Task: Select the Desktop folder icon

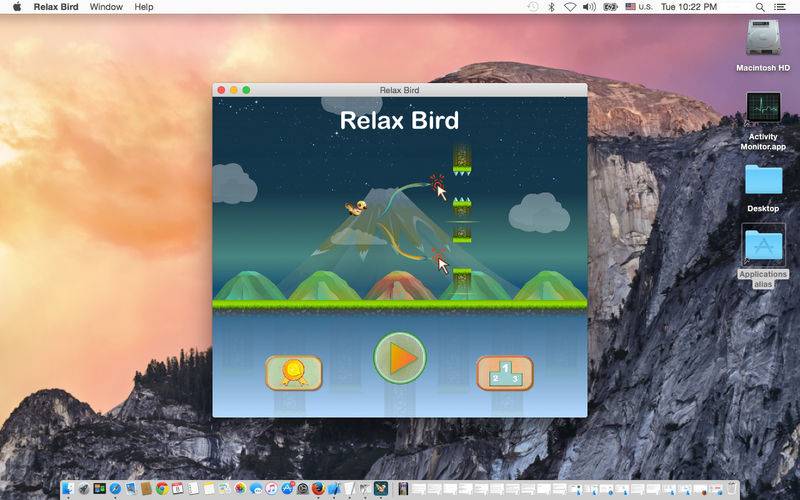Action: tap(763, 180)
